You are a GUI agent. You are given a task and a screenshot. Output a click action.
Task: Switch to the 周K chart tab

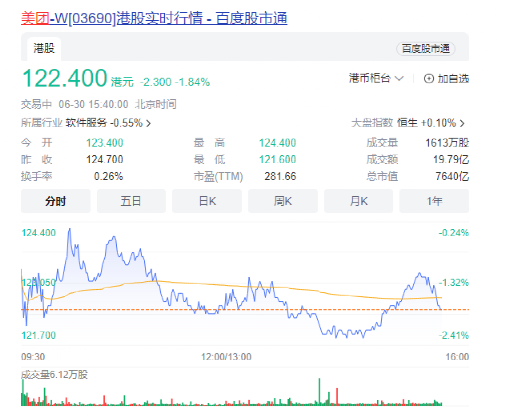pyautogui.click(x=283, y=201)
